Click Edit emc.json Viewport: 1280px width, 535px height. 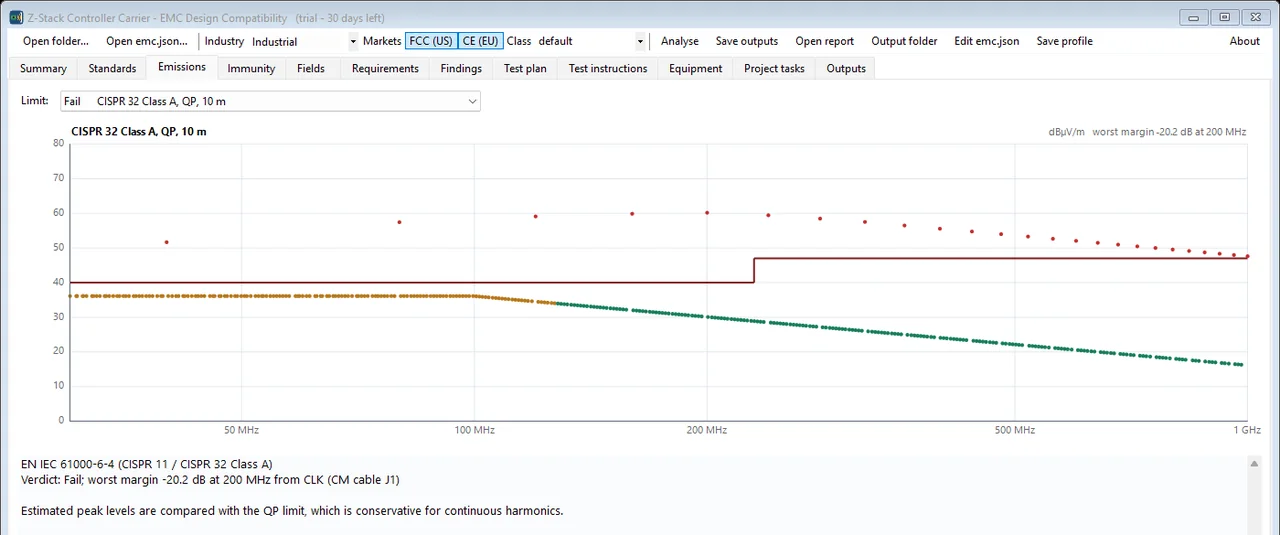pos(987,41)
